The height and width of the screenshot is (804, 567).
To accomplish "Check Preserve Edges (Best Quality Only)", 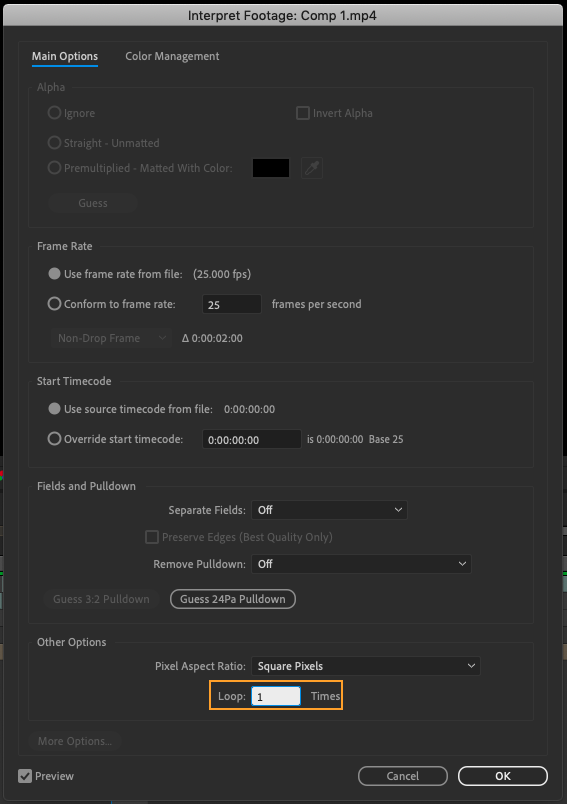I will point(152,537).
